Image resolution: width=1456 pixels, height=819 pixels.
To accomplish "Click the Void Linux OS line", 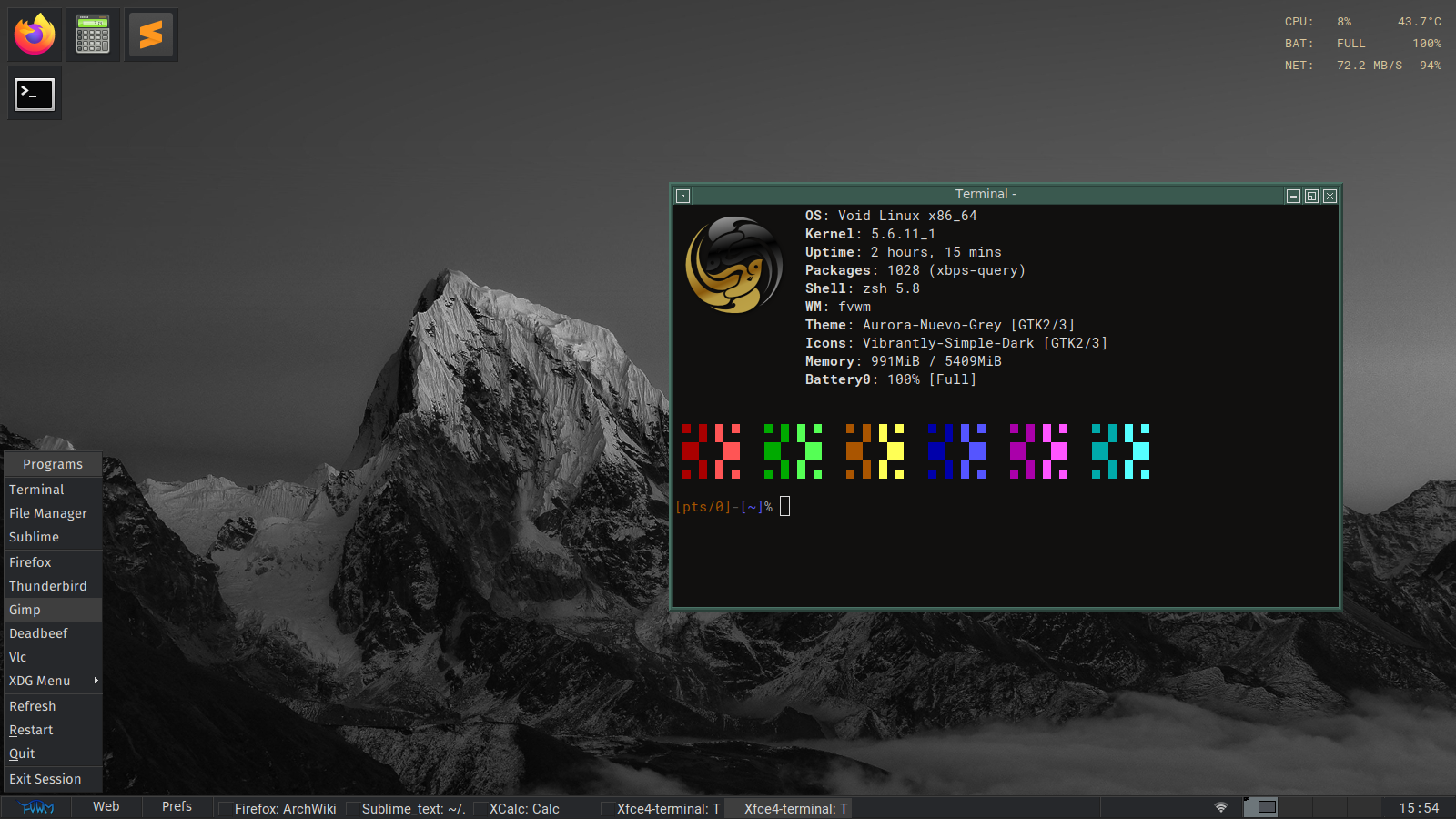I will (891, 216).
